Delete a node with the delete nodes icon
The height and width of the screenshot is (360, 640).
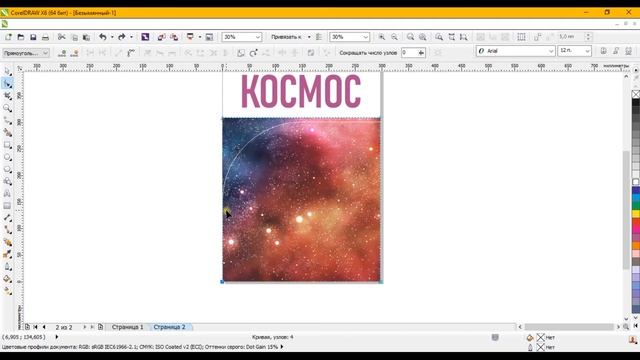[74, 53]
